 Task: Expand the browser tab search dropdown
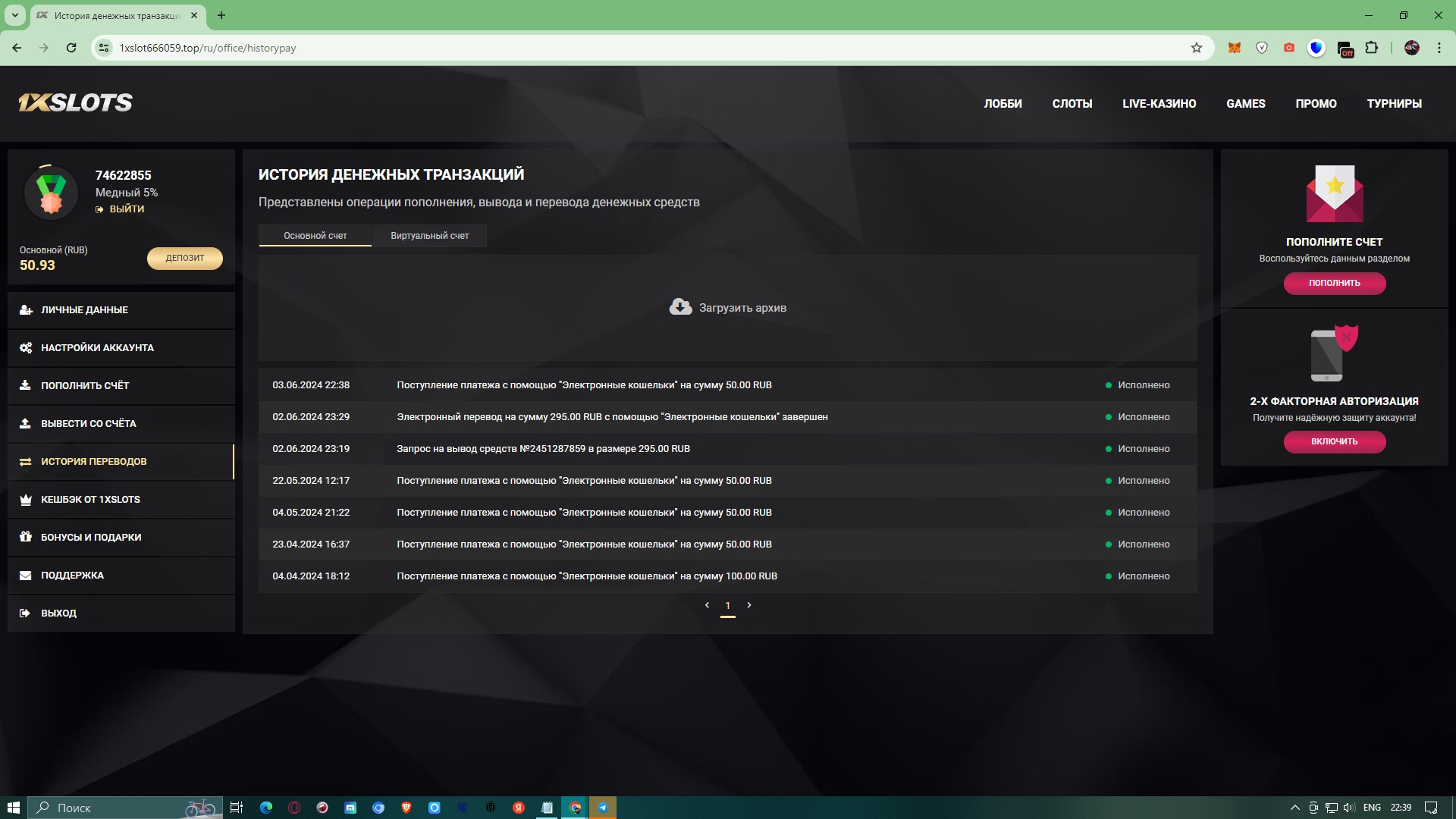click(x=14, y=15)
